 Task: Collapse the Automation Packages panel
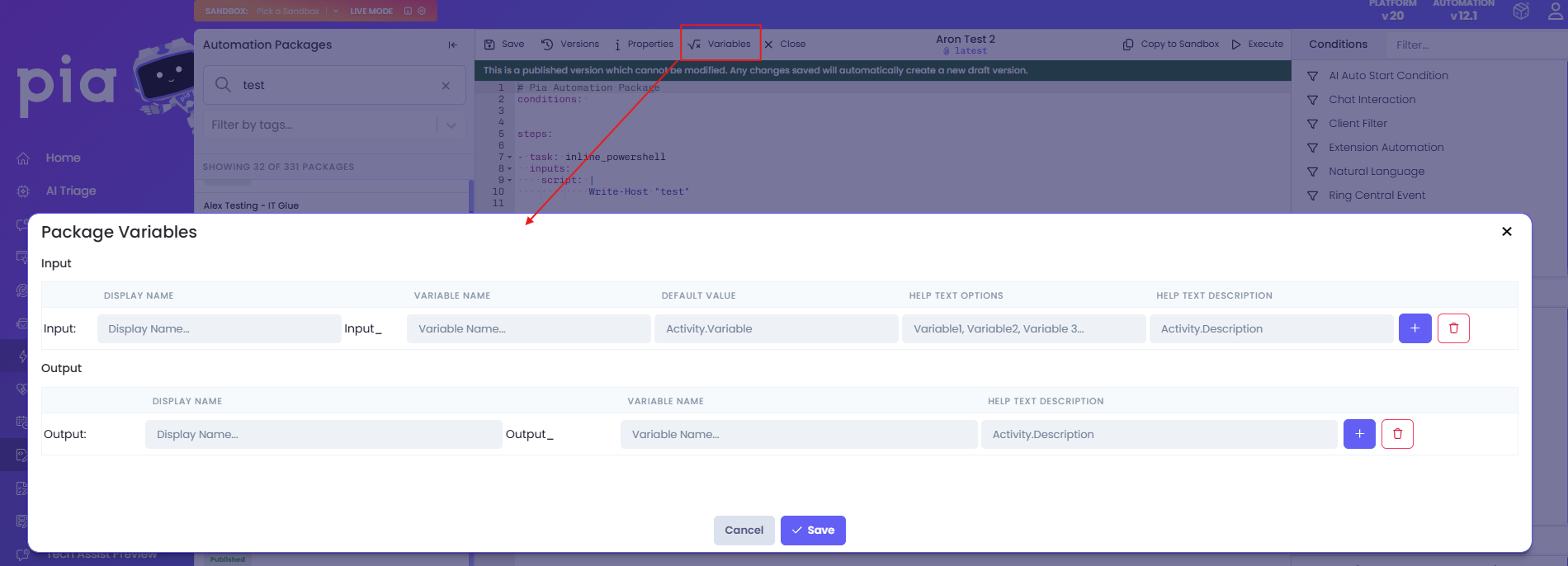[x=452, y=45]
